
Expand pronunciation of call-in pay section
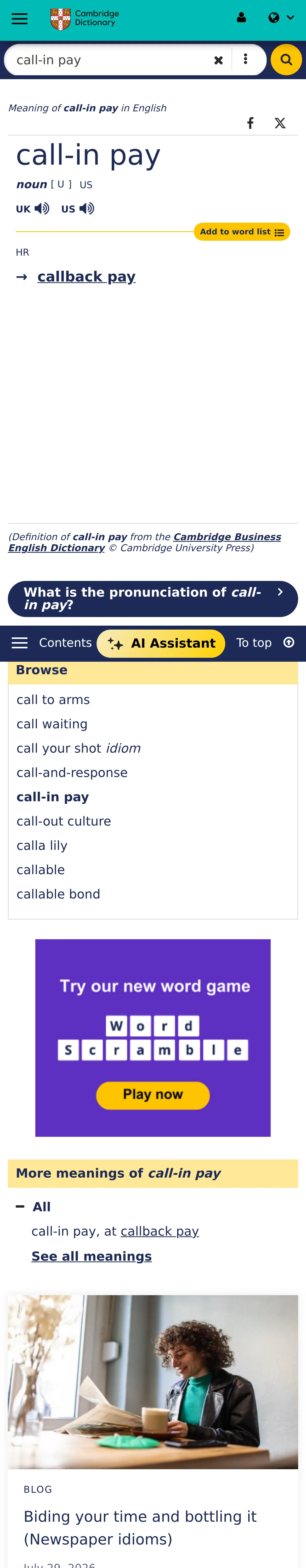click(x=153, y=599)
